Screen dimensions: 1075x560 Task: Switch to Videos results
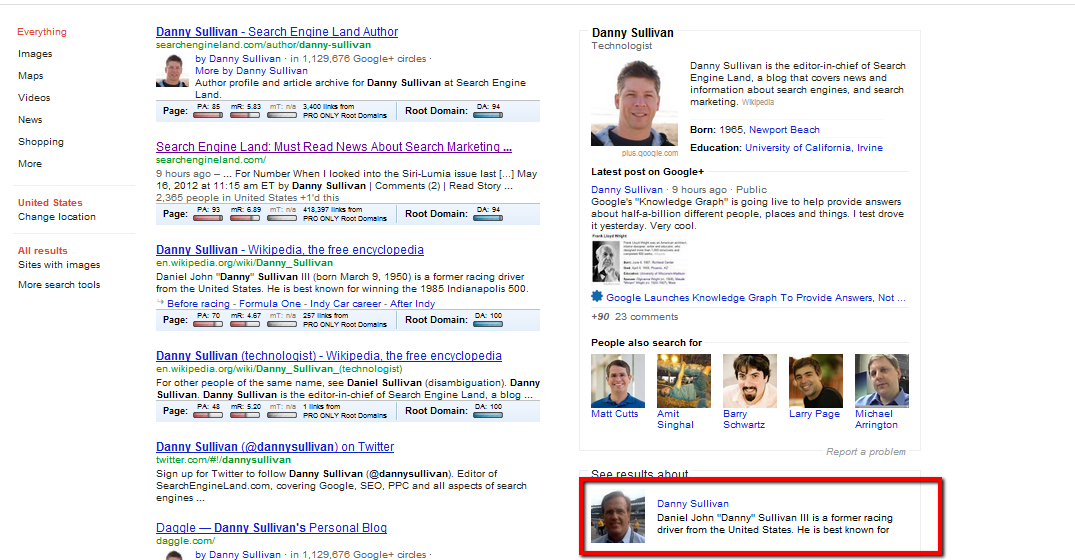(x=34, y=97)
